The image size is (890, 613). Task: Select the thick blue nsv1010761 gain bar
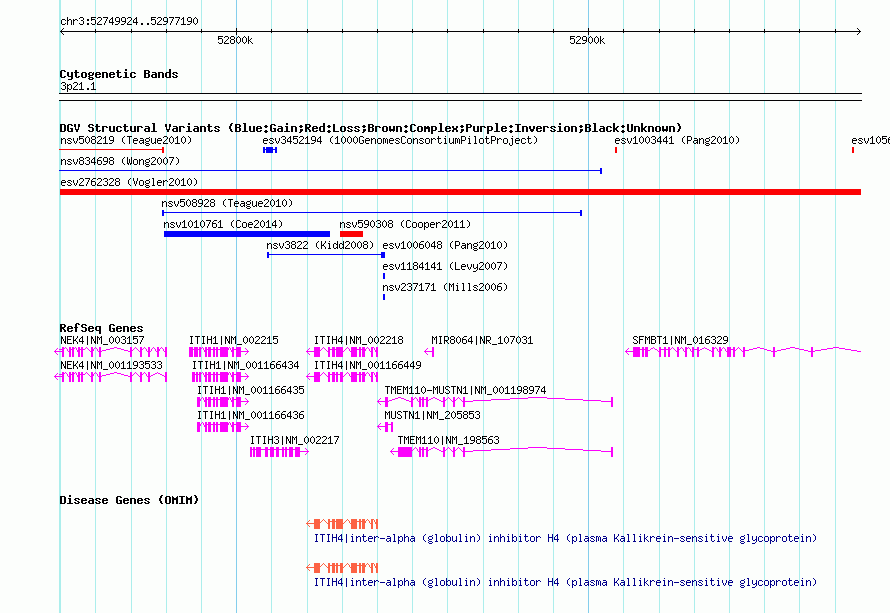point(247,234)
